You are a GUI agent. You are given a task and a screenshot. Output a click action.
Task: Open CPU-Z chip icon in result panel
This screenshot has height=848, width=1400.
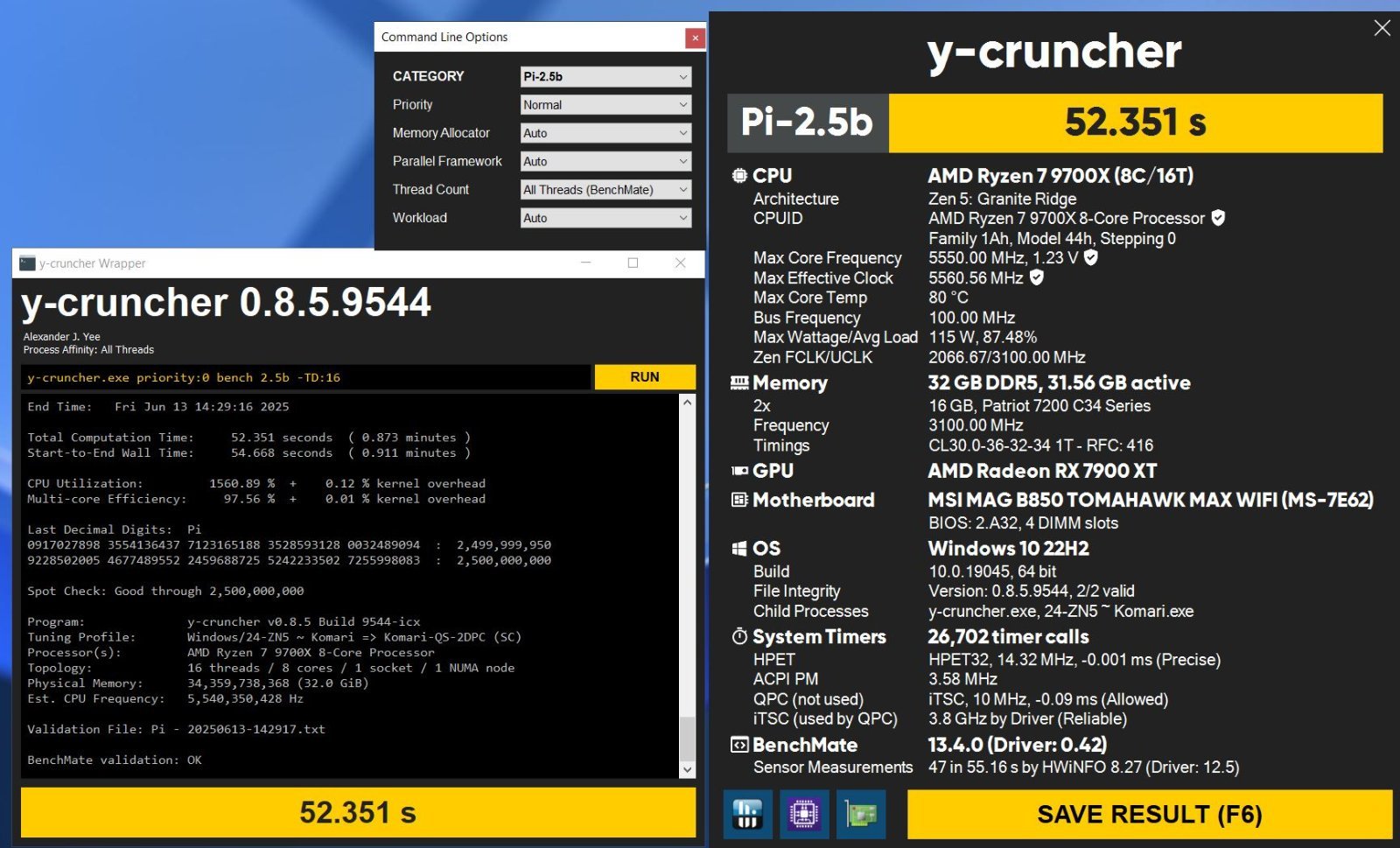(x=804, y=815)
